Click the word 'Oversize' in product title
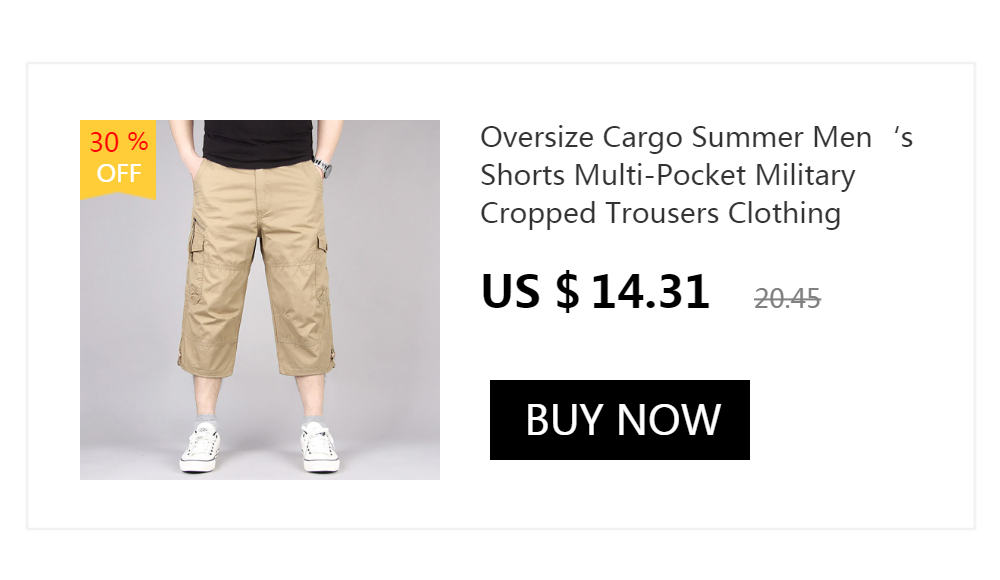Image resolution: width=1000 pixels, height=580 pixels. 537,137
